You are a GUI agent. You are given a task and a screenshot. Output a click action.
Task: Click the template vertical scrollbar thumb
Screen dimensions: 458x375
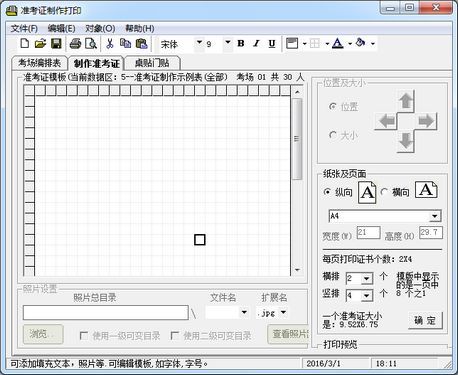click(297, 139)
